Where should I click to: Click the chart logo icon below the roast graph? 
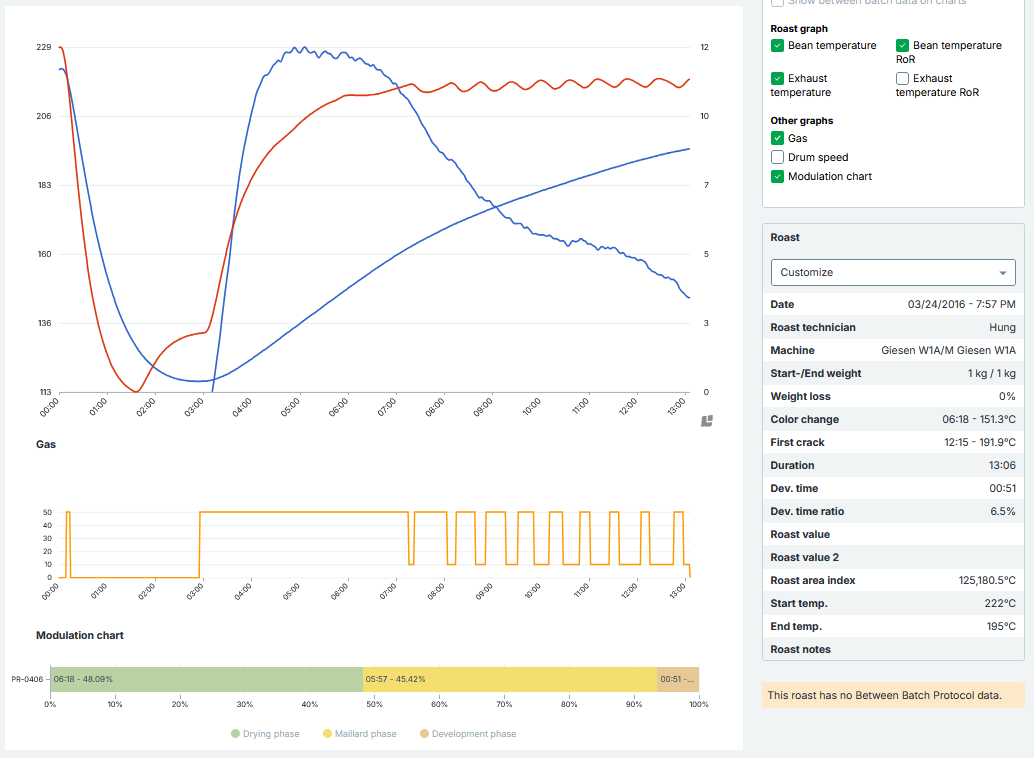pyautogui.click(x=707, y=421)
